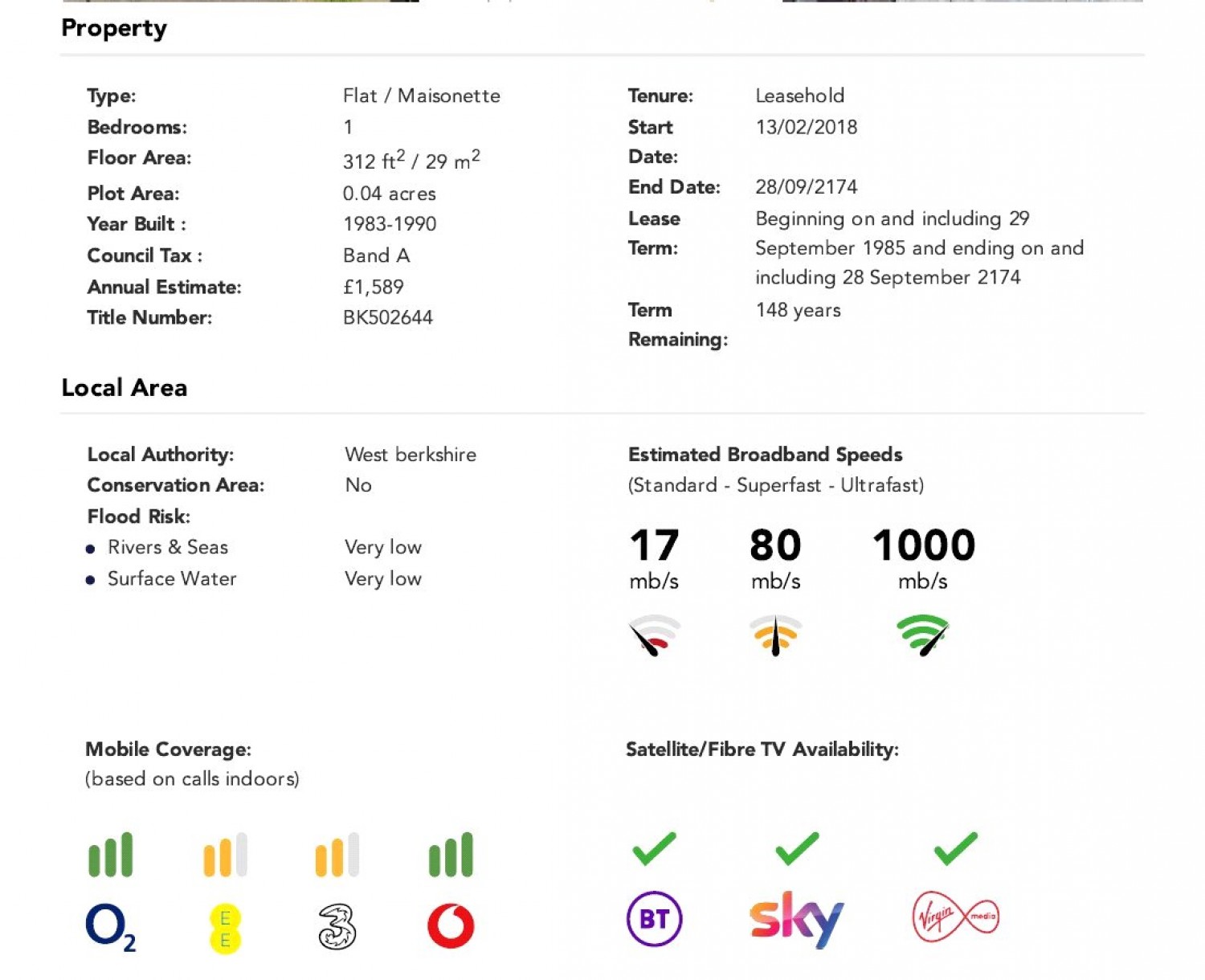Click the O2 signal strength bars
This screenshot has height=980, width=1205.
coord(110,855)
